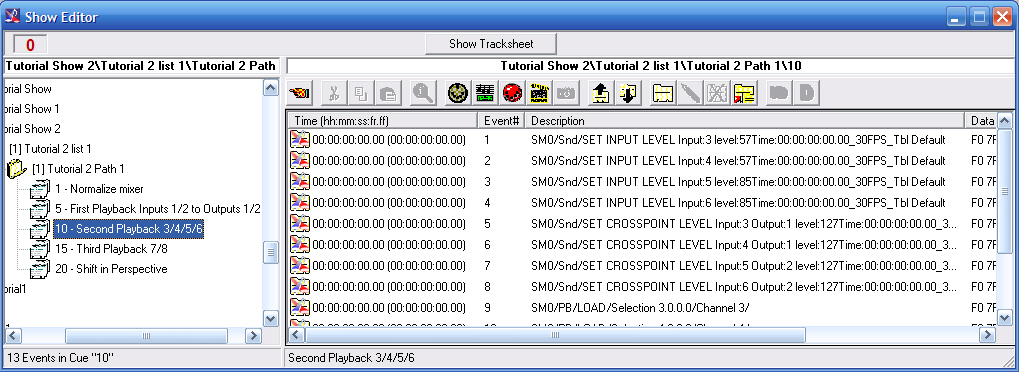Click the tree panel horizontal scroll-right arrow
Screen dimensions: 1019x372
coord(253,336)
